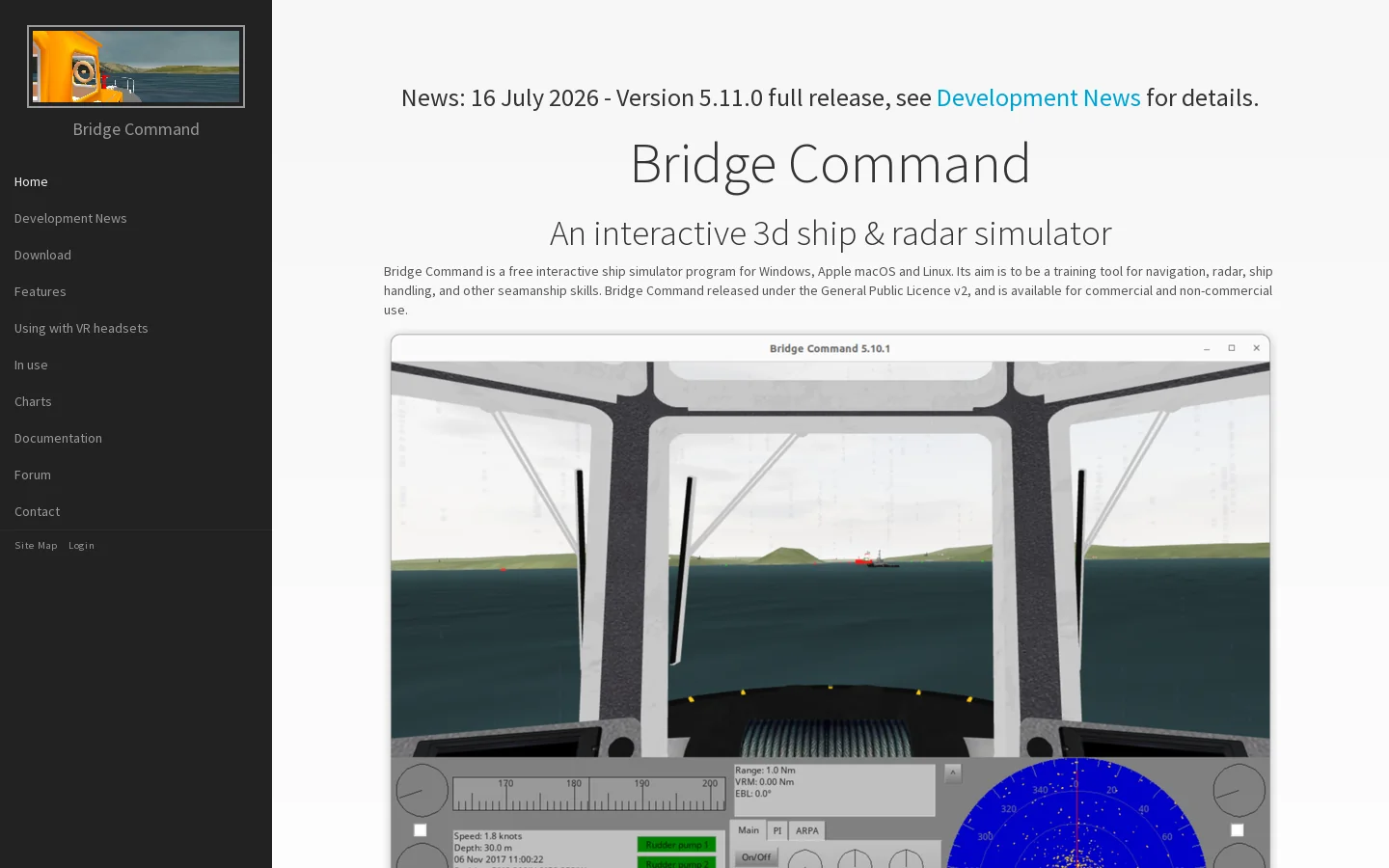Click the large "Bridge Command" page heading
The width and height of the screenshot is (1389, 868).
point(831,163)
